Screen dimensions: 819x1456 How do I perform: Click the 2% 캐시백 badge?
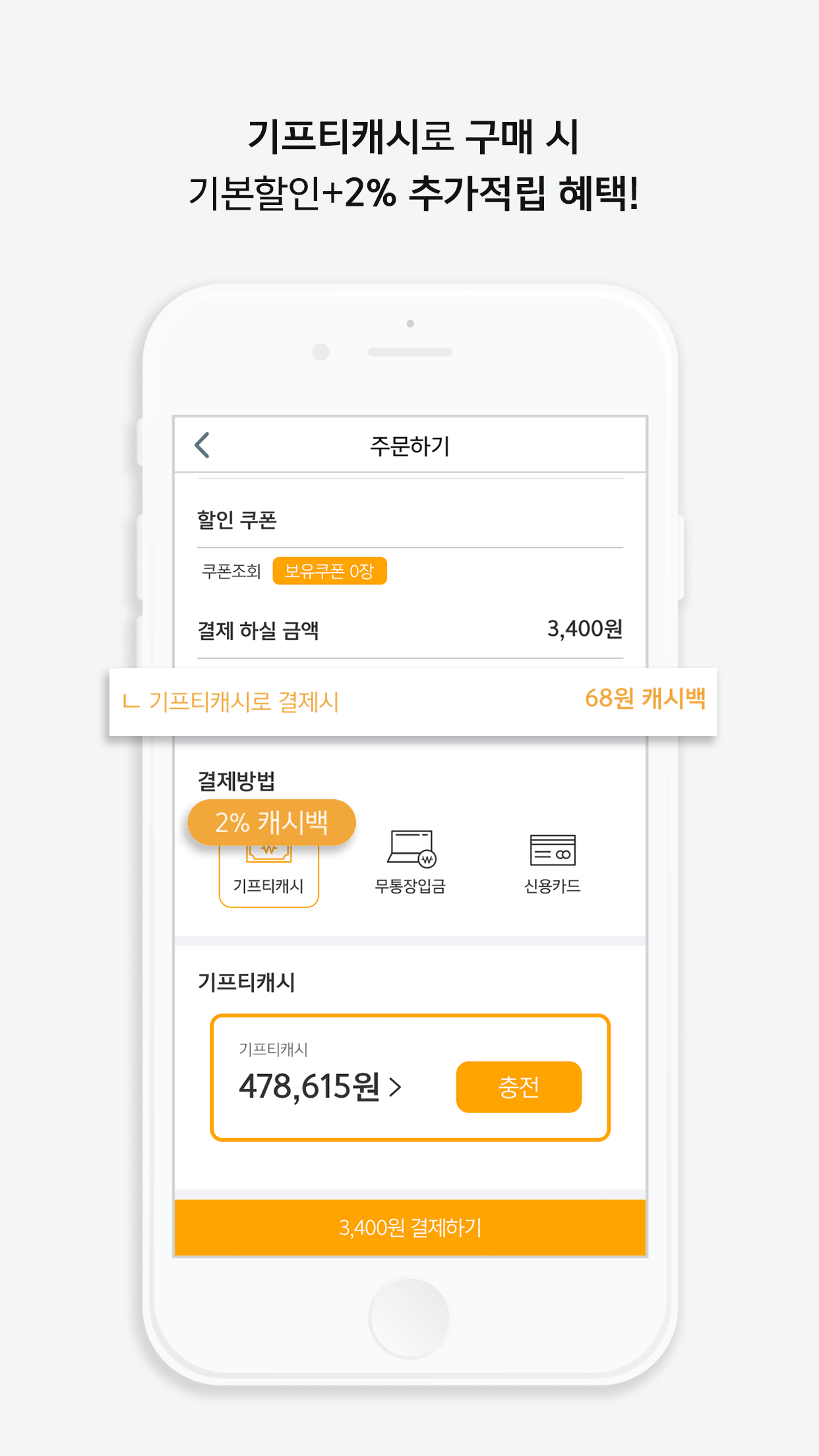coord(271,822)
